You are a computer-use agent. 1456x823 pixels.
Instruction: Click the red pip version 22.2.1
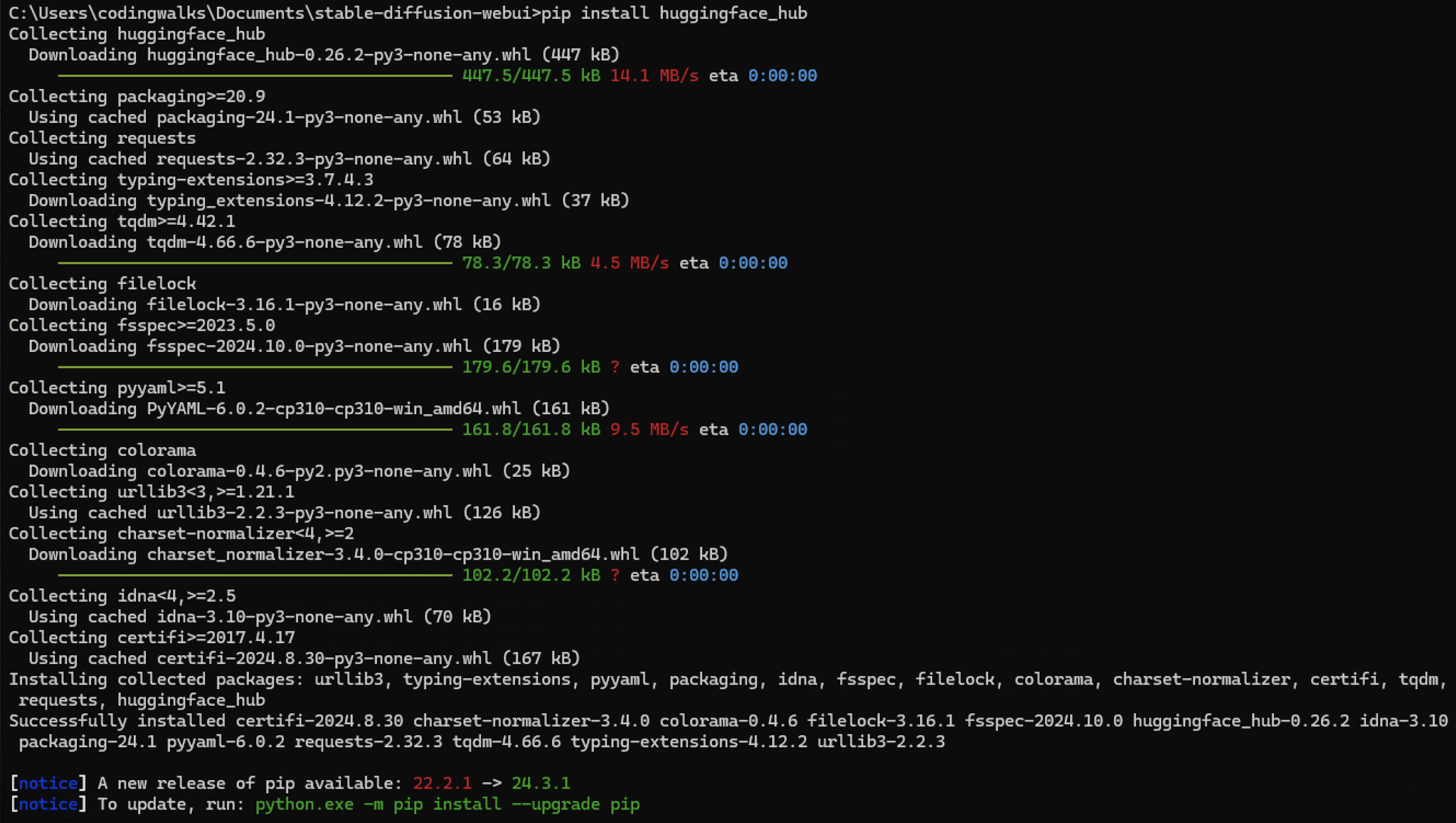click(x=442, y=783)
